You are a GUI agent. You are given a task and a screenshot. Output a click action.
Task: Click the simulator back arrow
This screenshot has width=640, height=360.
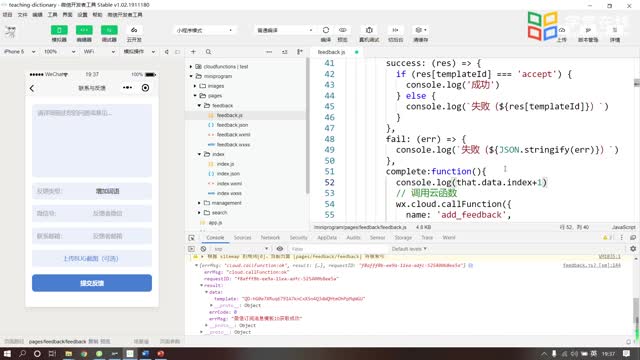coord(32,88)
